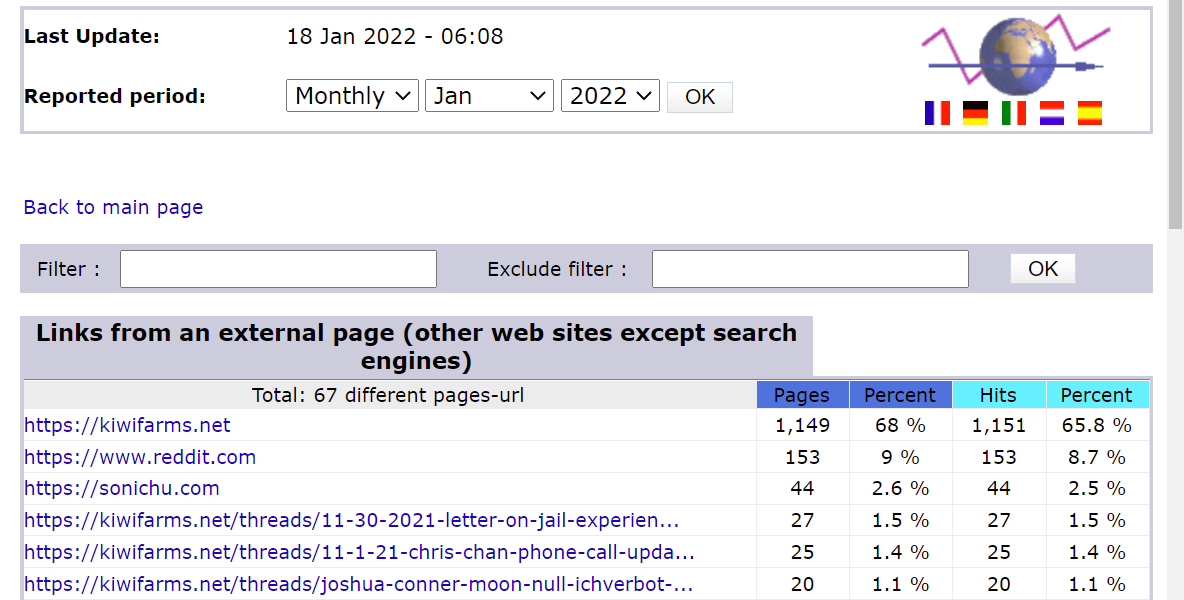
Task: Click the 'Reported period:' label
Action: [115, 97]
